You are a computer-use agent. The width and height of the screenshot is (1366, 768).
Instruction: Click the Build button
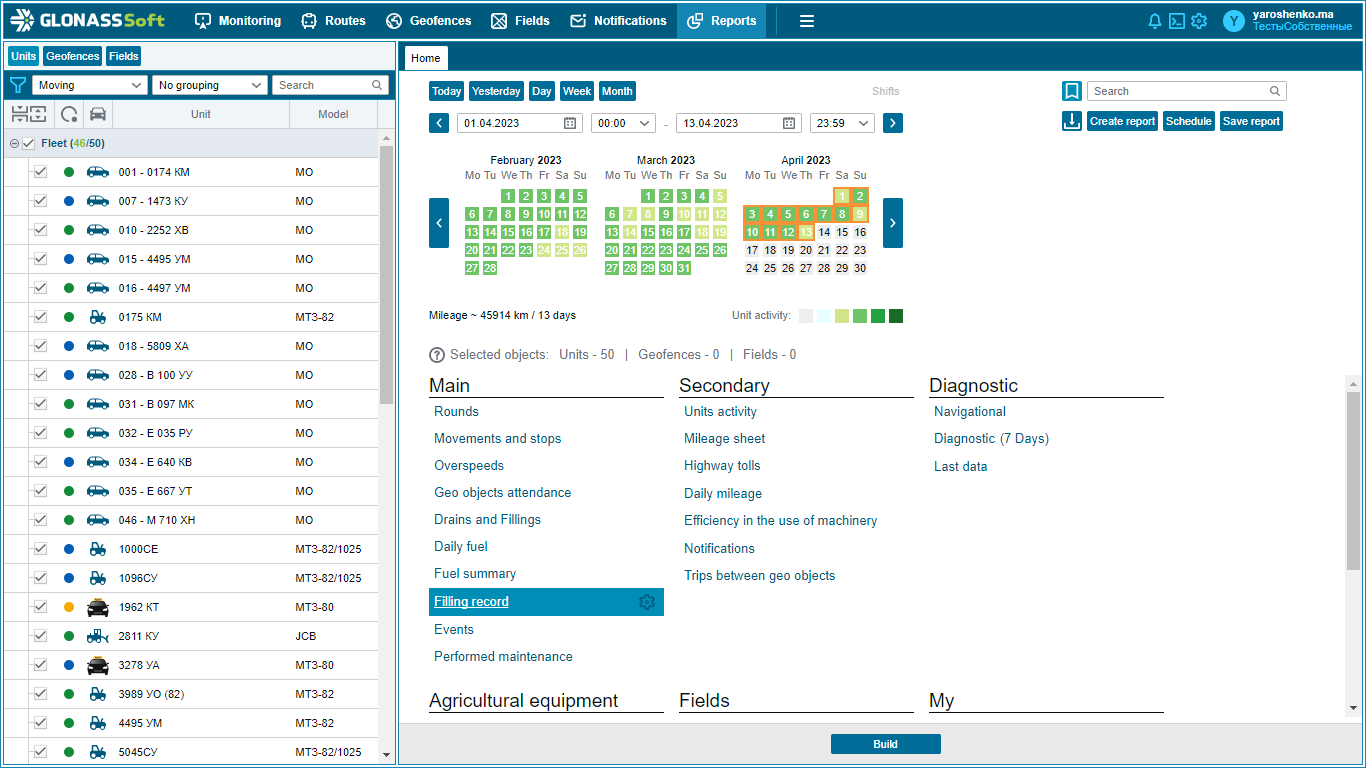[x=885, y=744]
